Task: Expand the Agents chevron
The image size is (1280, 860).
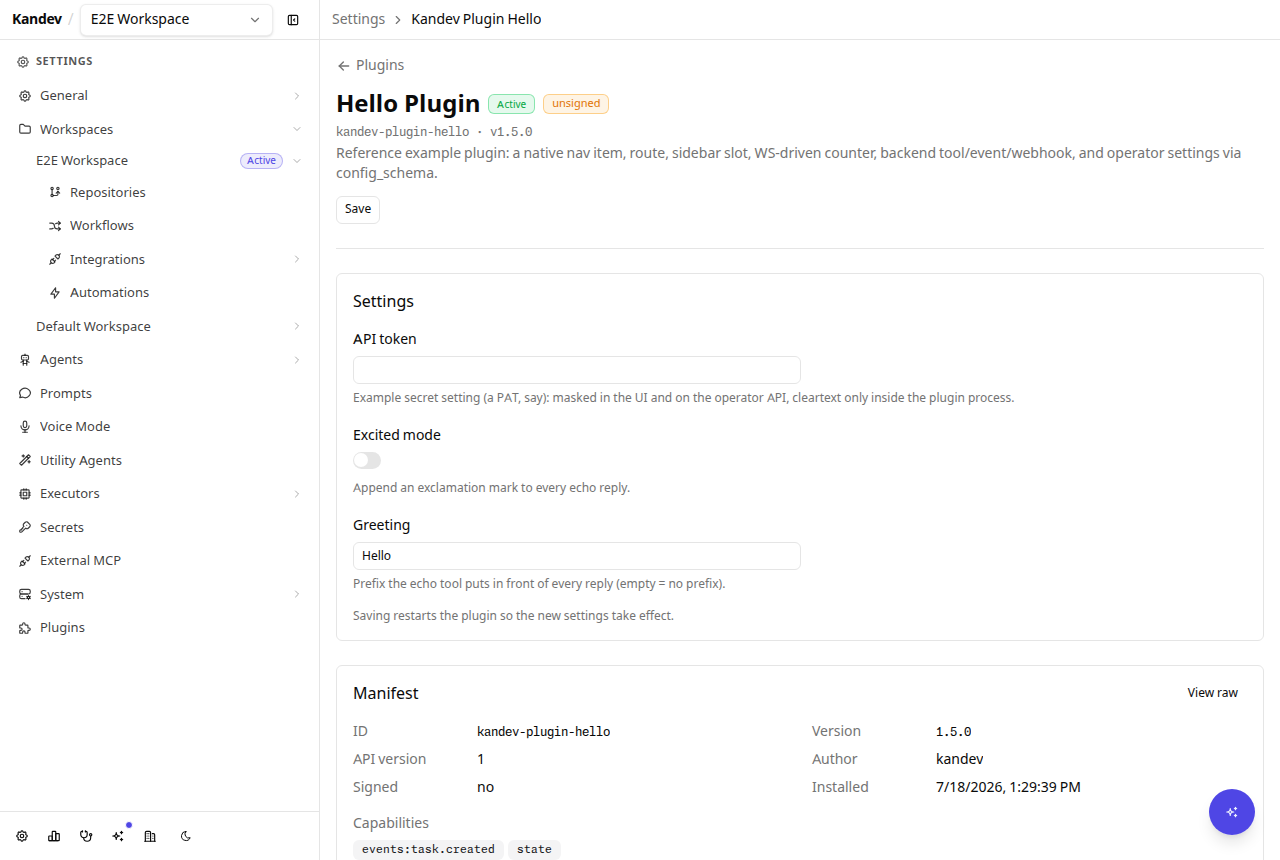Action: 297,360
